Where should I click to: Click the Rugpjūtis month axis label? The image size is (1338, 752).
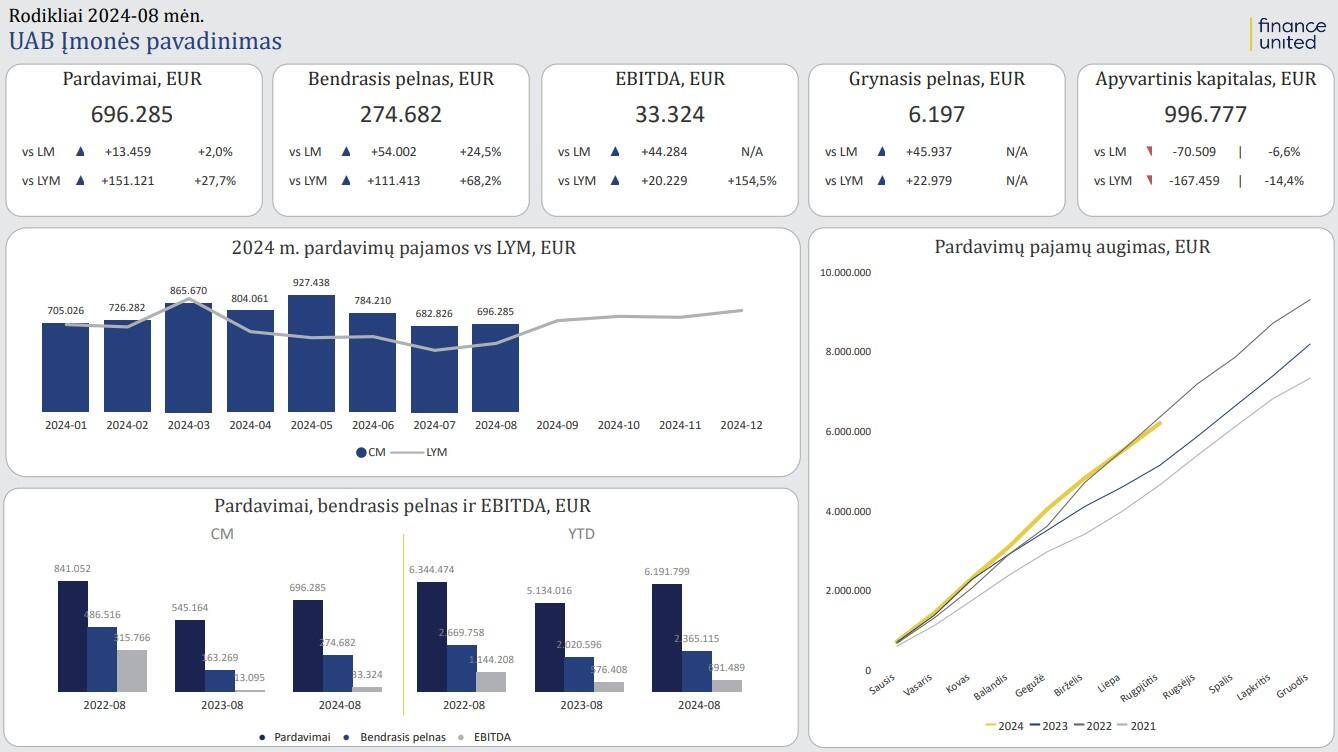1140,689
